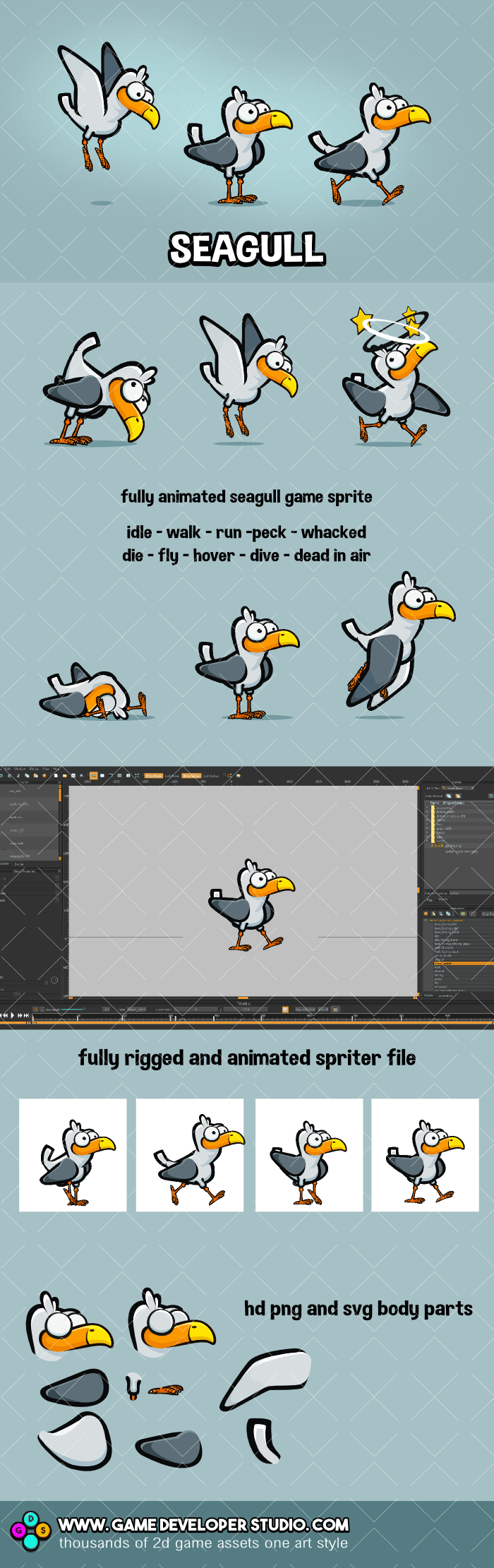Click the second frame thumbnail with the walking seagull
This screenshot has width=494, height=1568.
(x=190, y=1155)
